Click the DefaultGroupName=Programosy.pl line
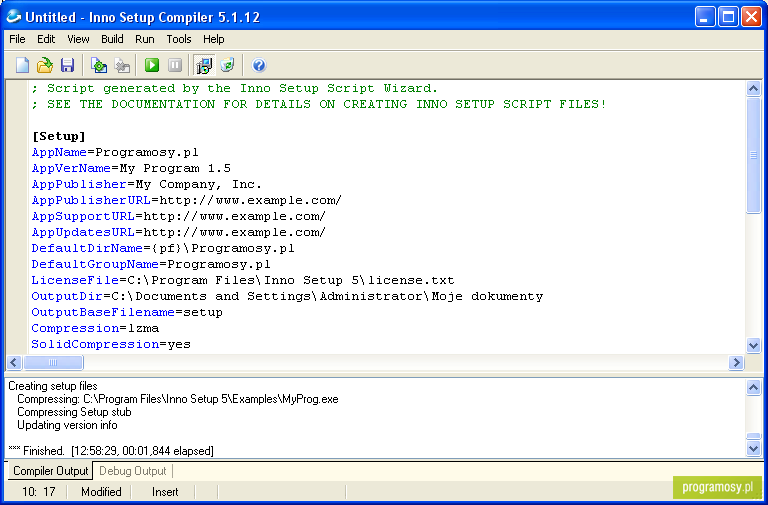768x505 pixels. pos(151,264)
